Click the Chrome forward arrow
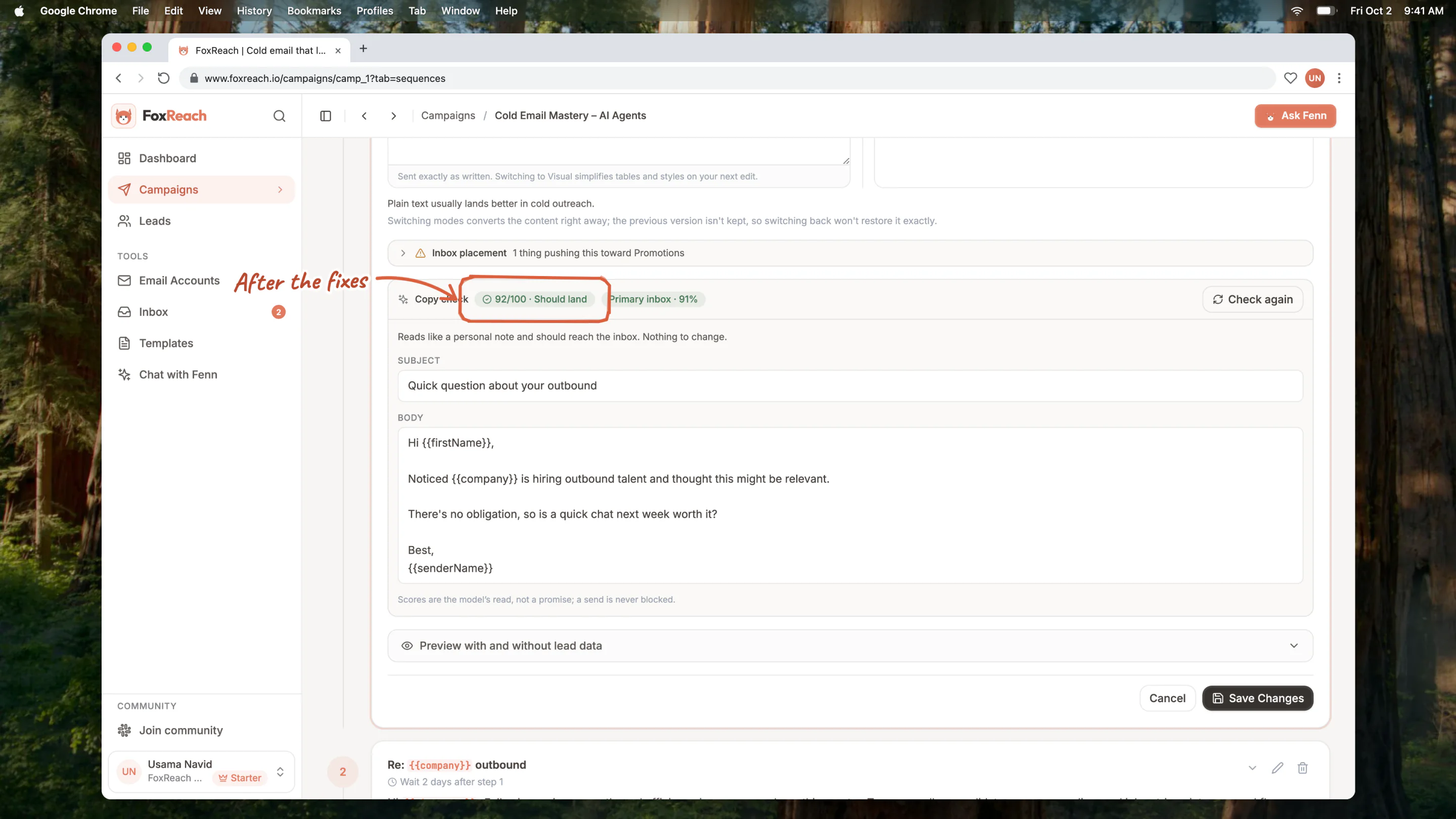 click(x=141, y=78)
